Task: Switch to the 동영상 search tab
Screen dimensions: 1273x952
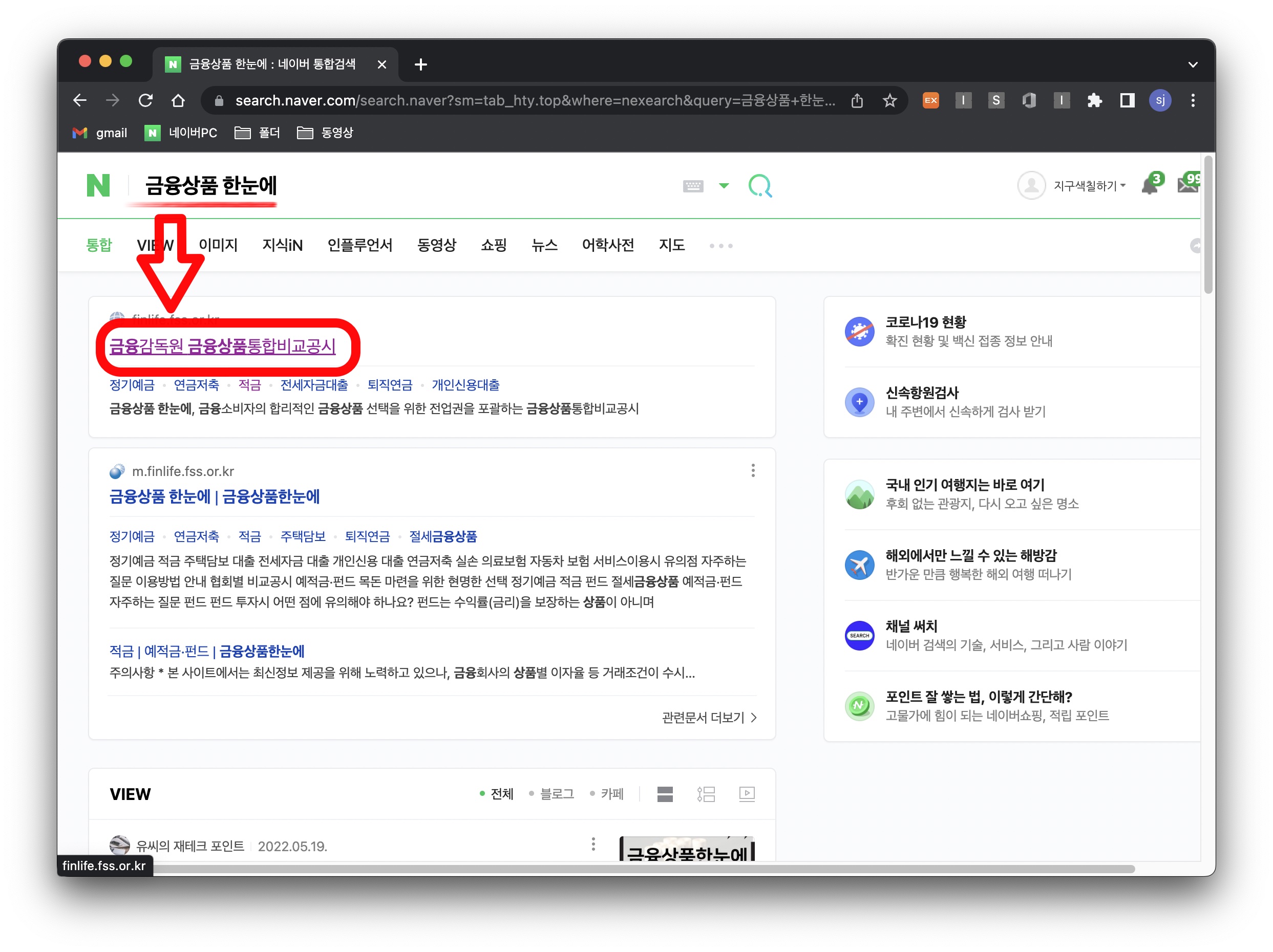Action: [x=436, y=245]
